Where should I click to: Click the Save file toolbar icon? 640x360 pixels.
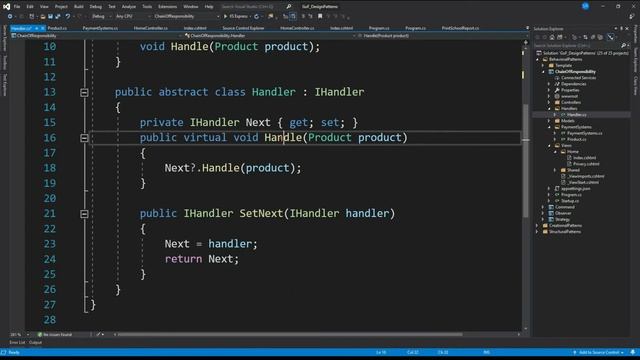click(50, 16)
